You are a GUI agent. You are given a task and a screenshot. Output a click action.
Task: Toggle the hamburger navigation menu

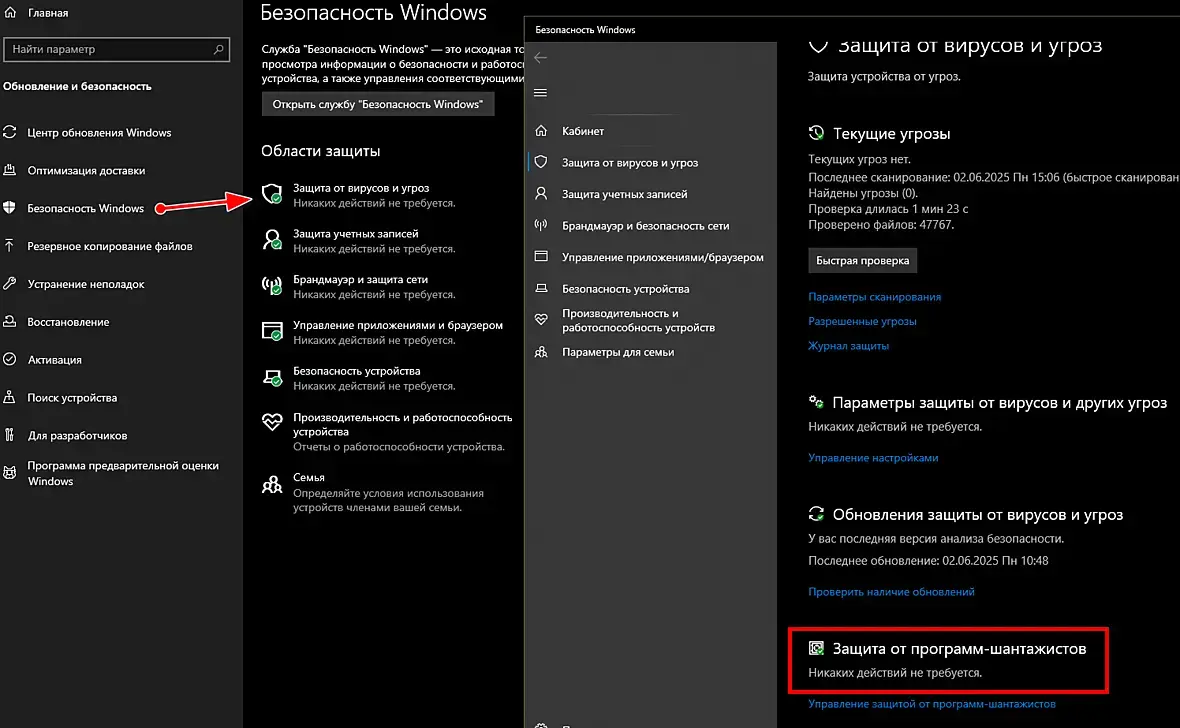541,93
